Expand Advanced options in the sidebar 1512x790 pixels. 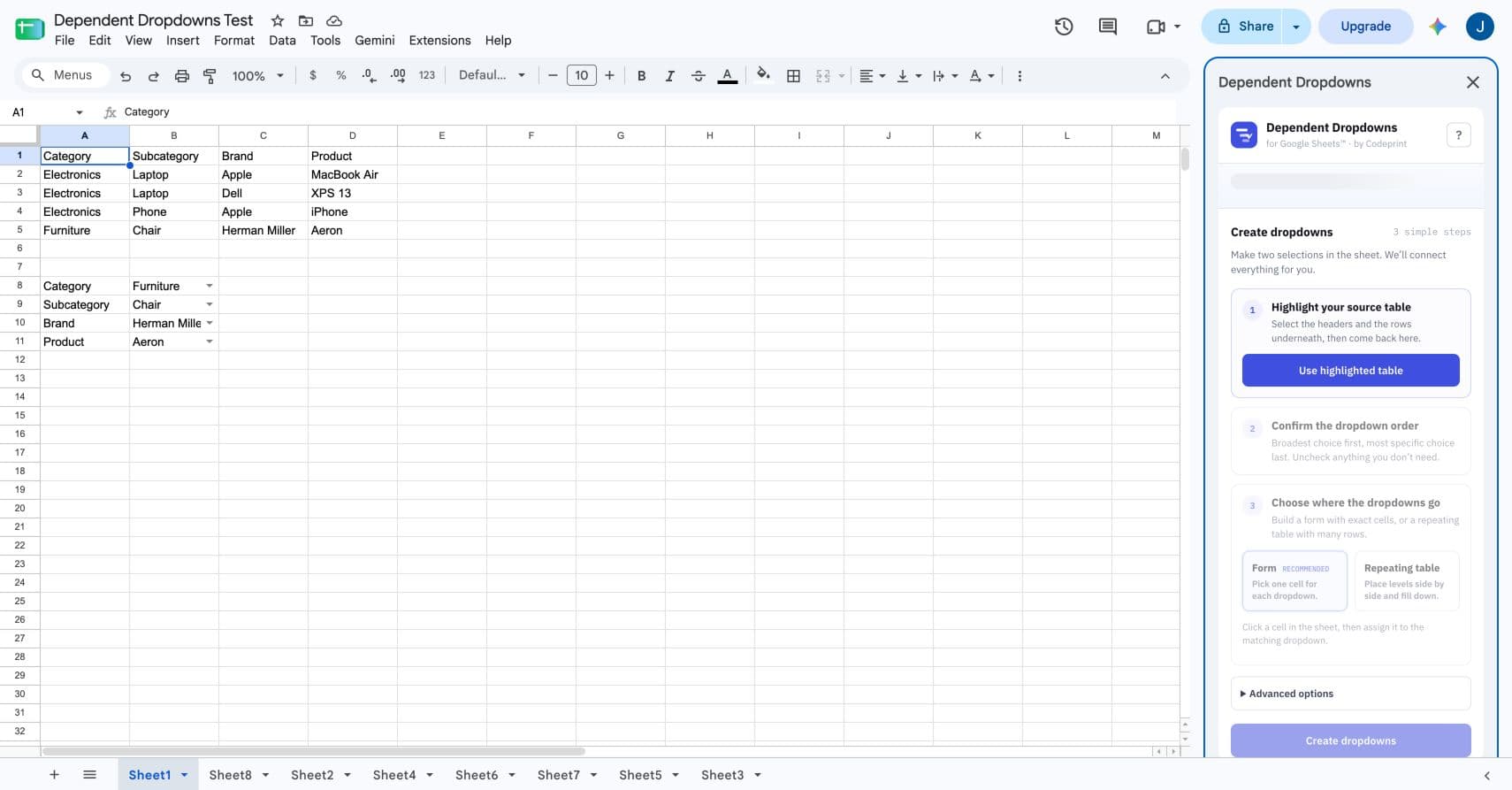click(x=1351, y=694)
